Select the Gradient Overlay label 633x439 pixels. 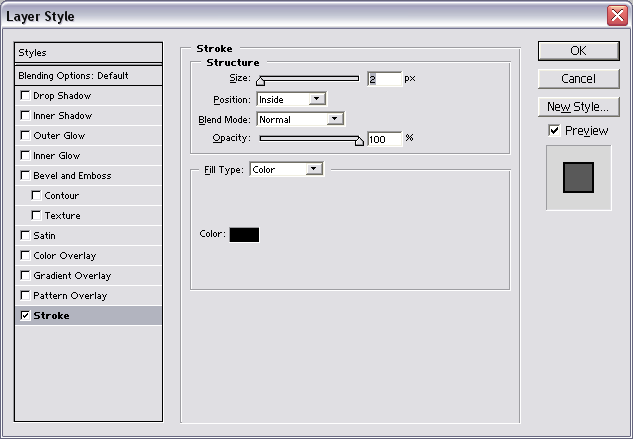coord(72,276)
